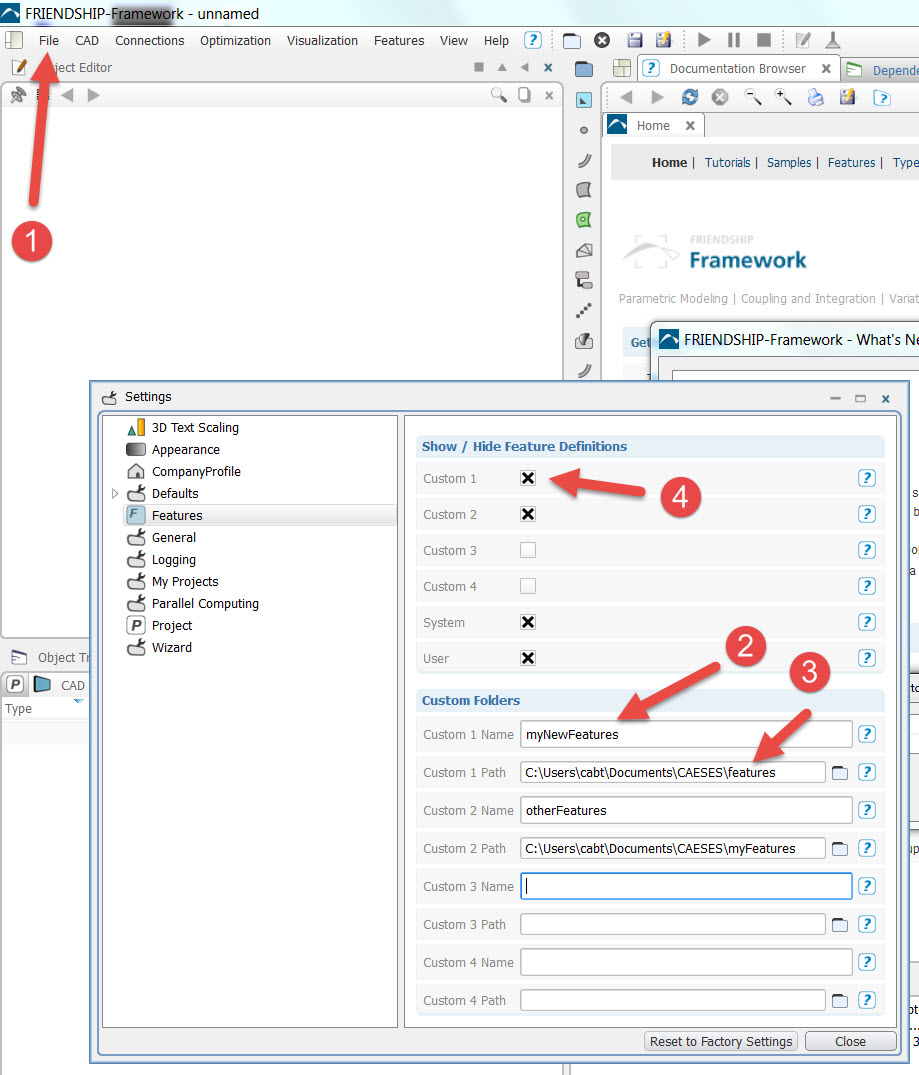Viewport: 919px width, 1075px height.
Task: Click the play run toolbar button
Action: [x=704, y=40]
